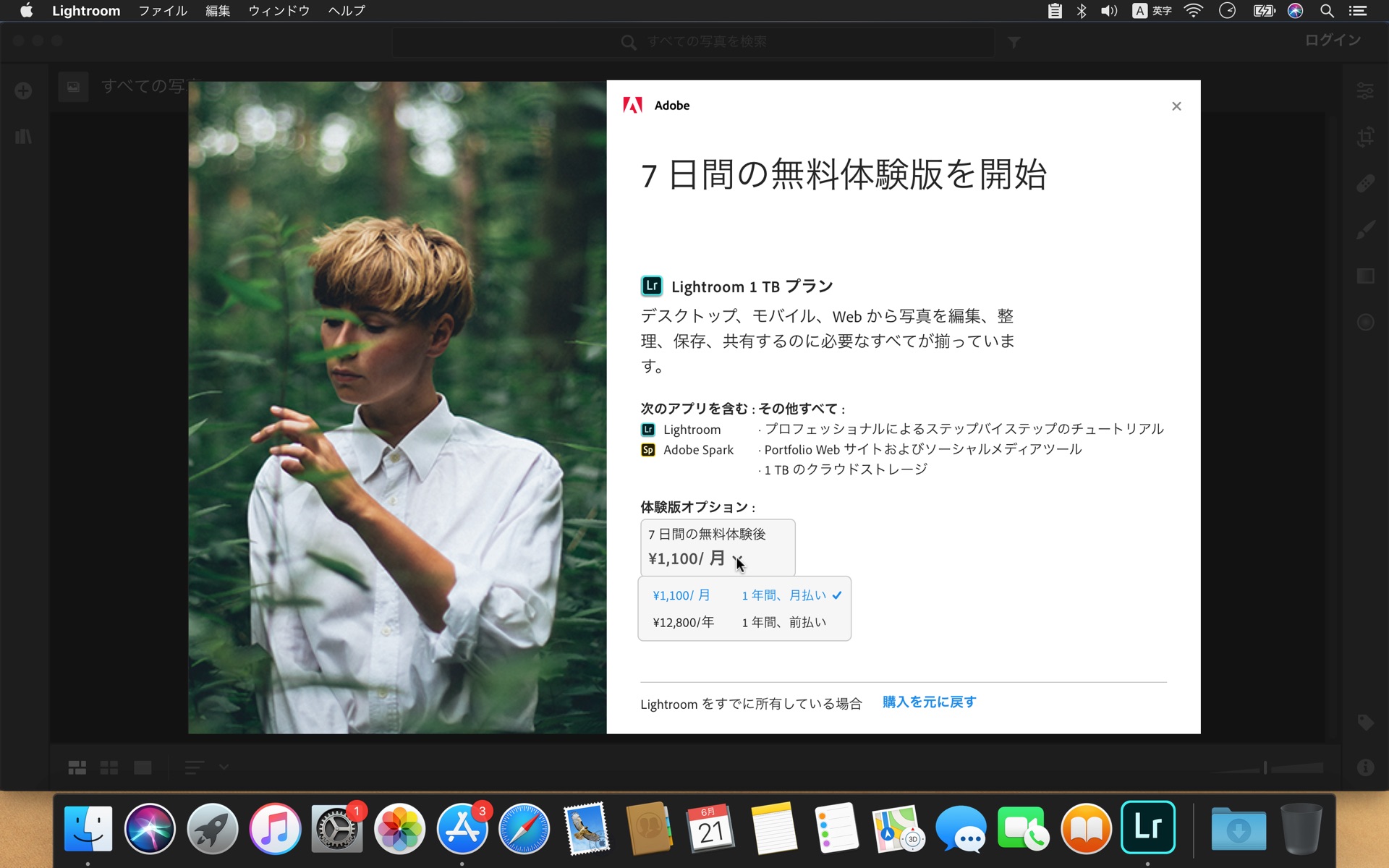Viewport: 1389px width, 868px height.
Task: Select the Linear gradient tool
Action: click(1365, 276)
